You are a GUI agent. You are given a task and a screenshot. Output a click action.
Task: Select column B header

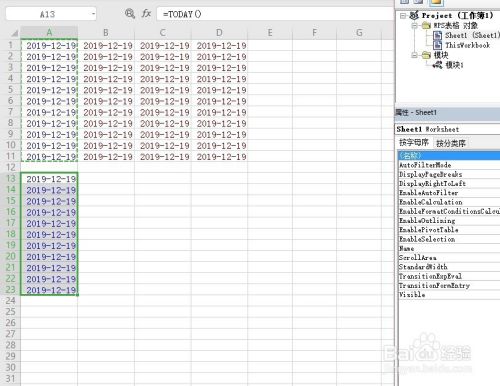point(106,33)
